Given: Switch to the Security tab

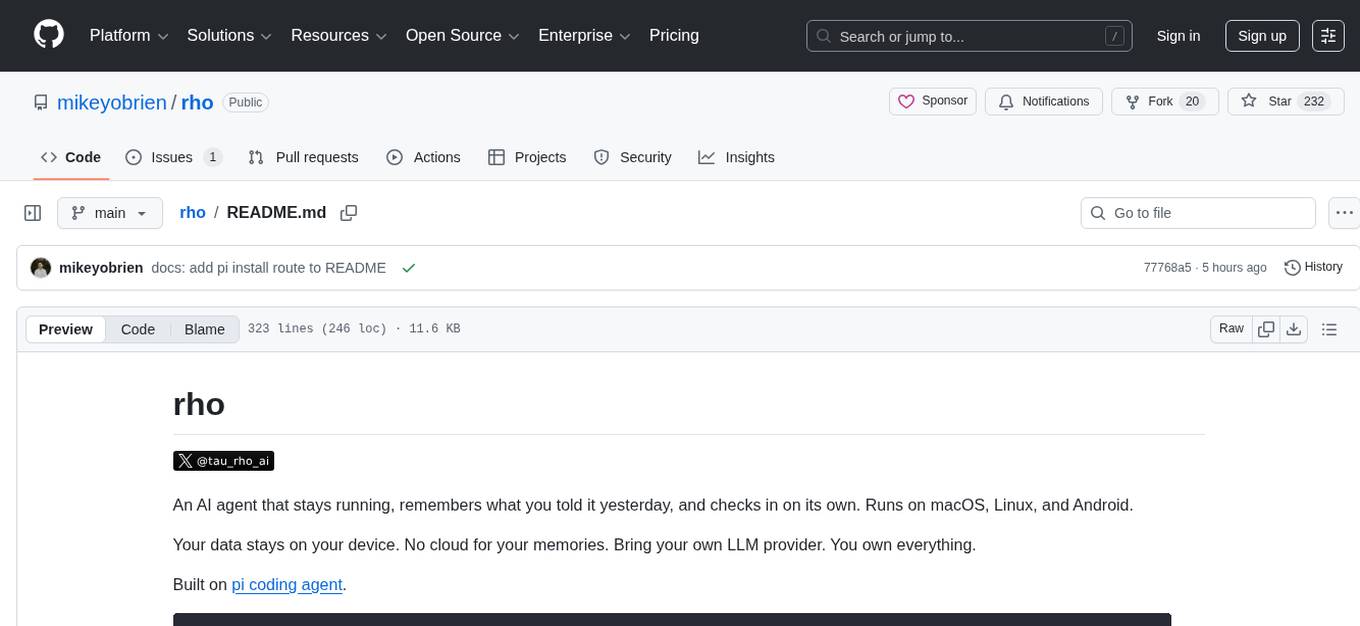Looking at the screenshot, I should 633,157.
